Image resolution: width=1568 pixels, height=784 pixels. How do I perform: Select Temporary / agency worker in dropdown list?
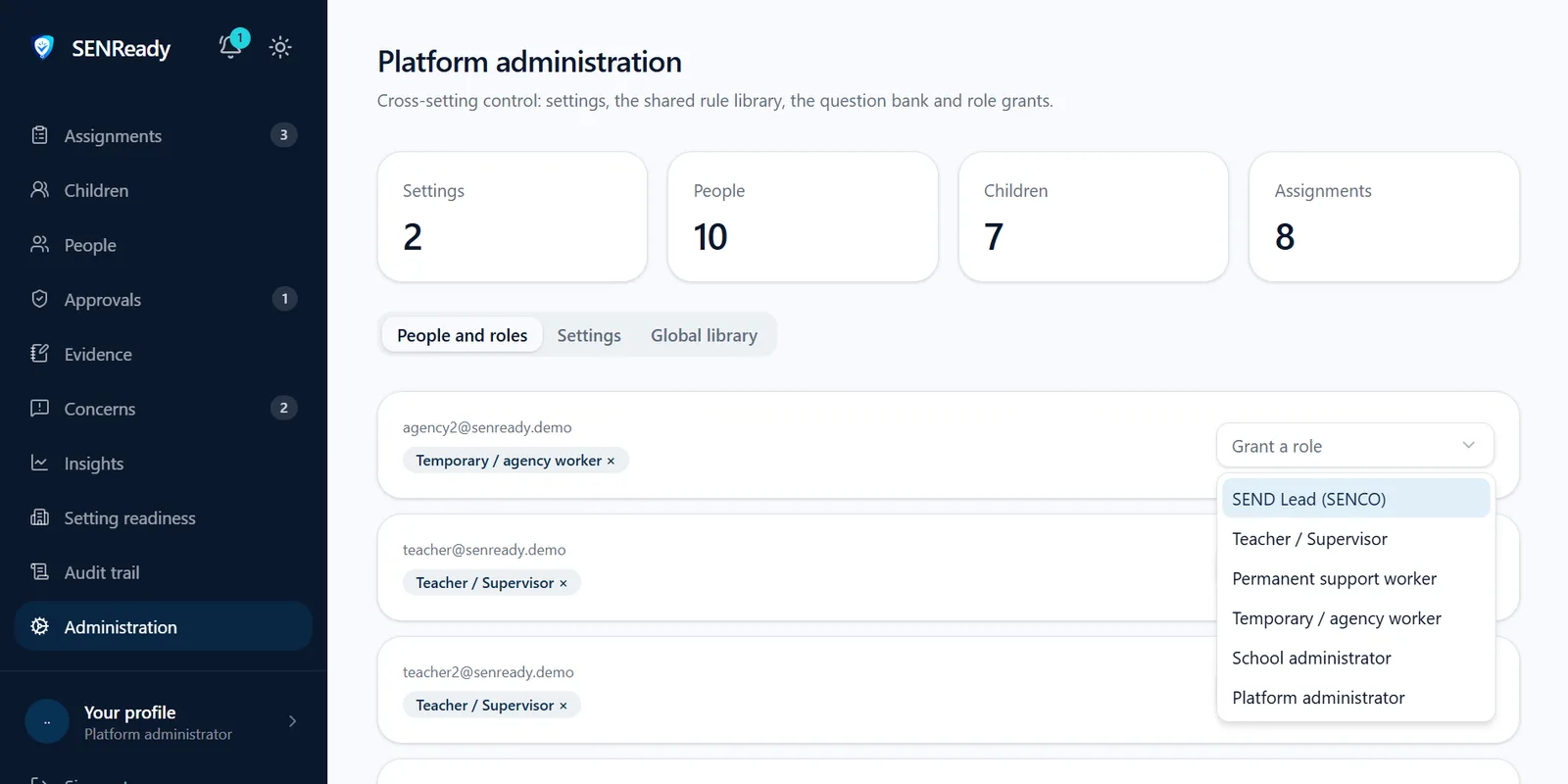tap(1355, 618)
